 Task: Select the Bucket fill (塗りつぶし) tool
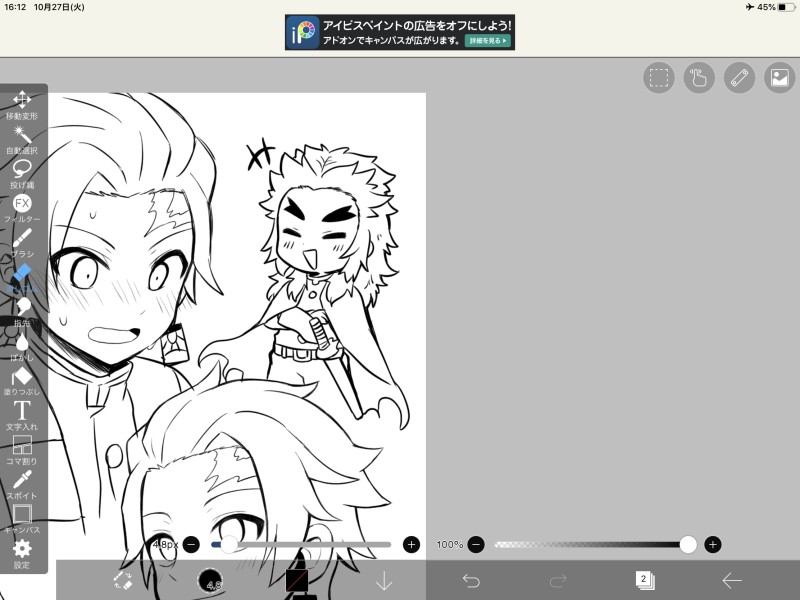[x=22, y=381]
